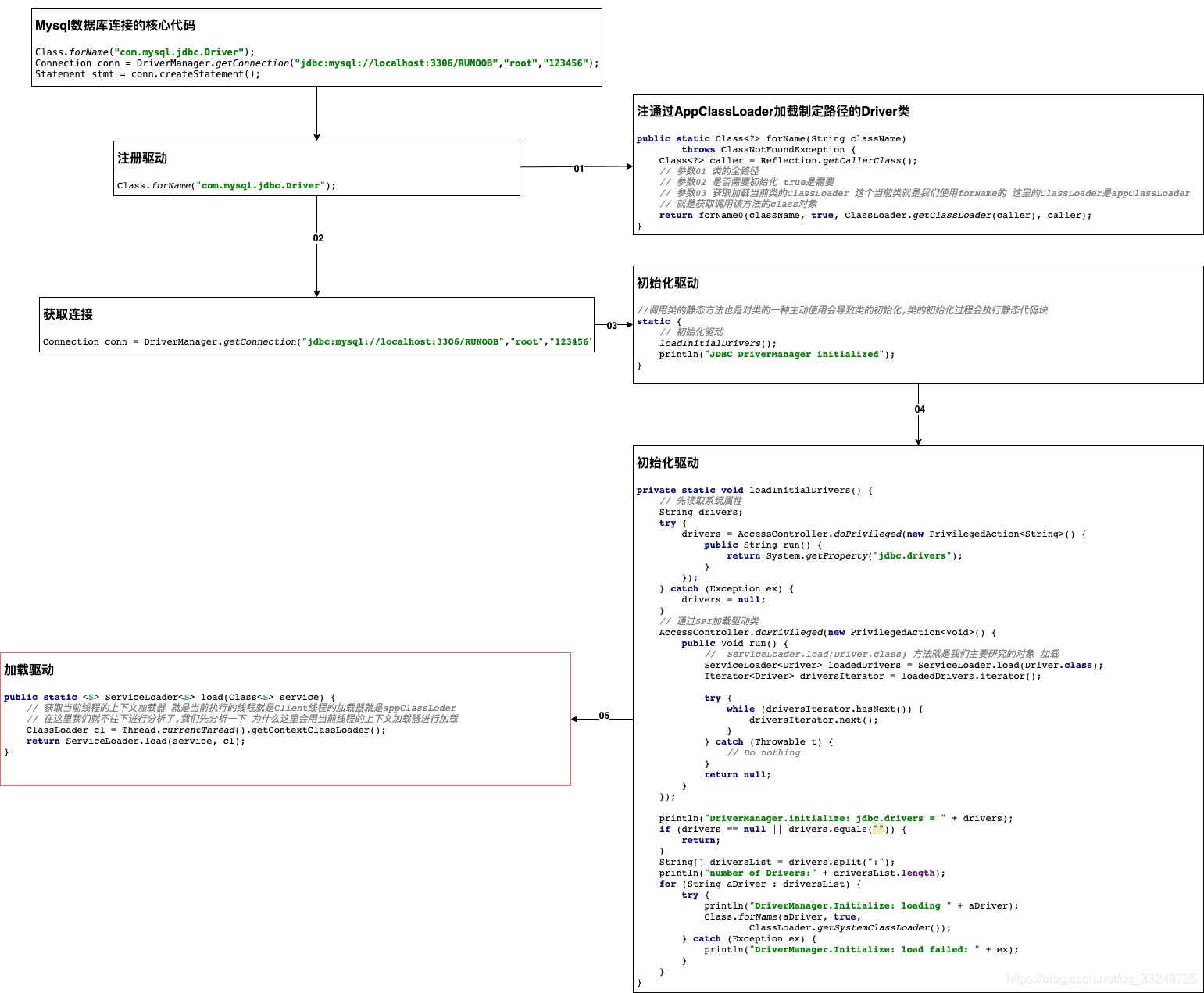The image size is (1204, 993).
Task: Click comment beginning "// 在这里我们就不往下进行分析了"
Action: pos(243,719)
